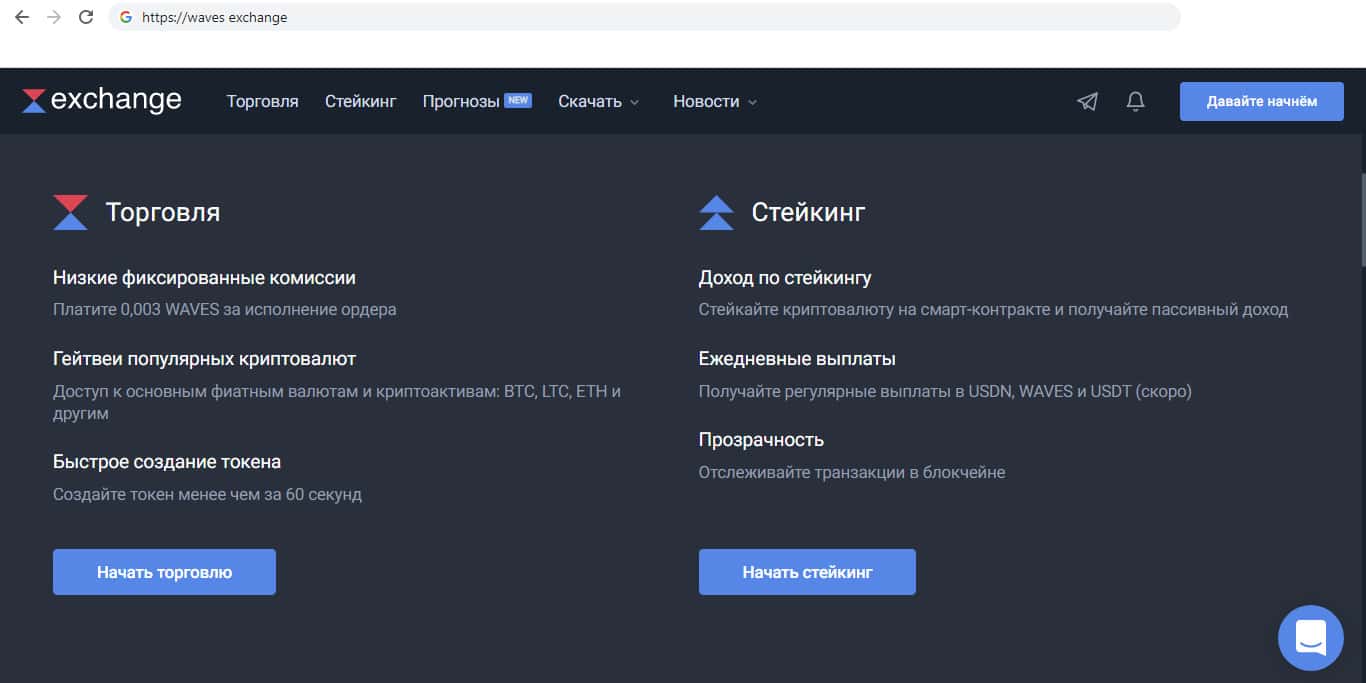1366x683 pixels.
Task: Reload the page with refresh icon
Action: tap(86, 17)
